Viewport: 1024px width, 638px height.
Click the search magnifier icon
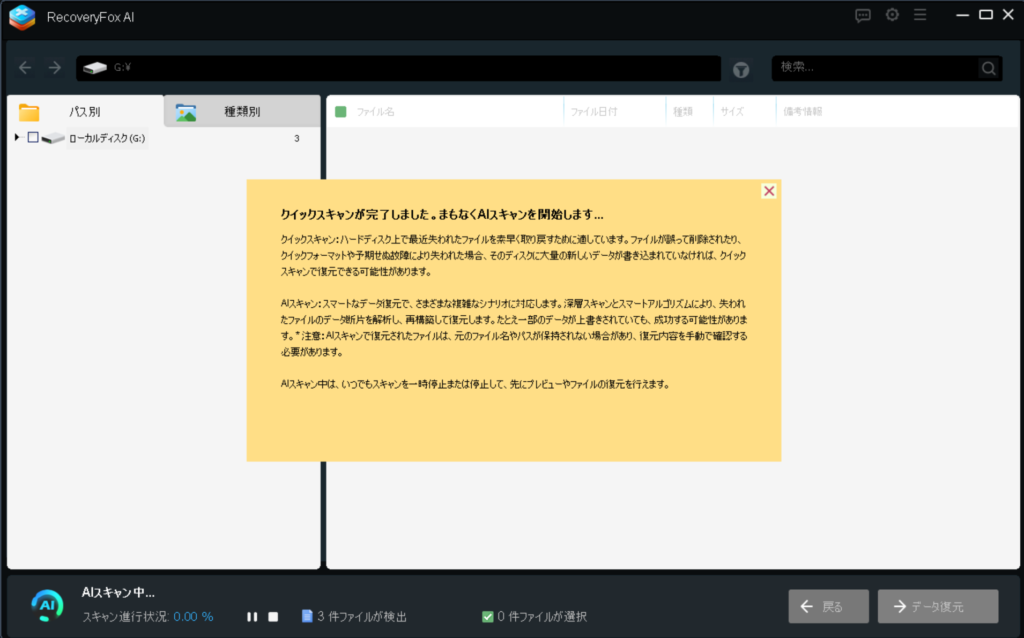coord(988,69)
